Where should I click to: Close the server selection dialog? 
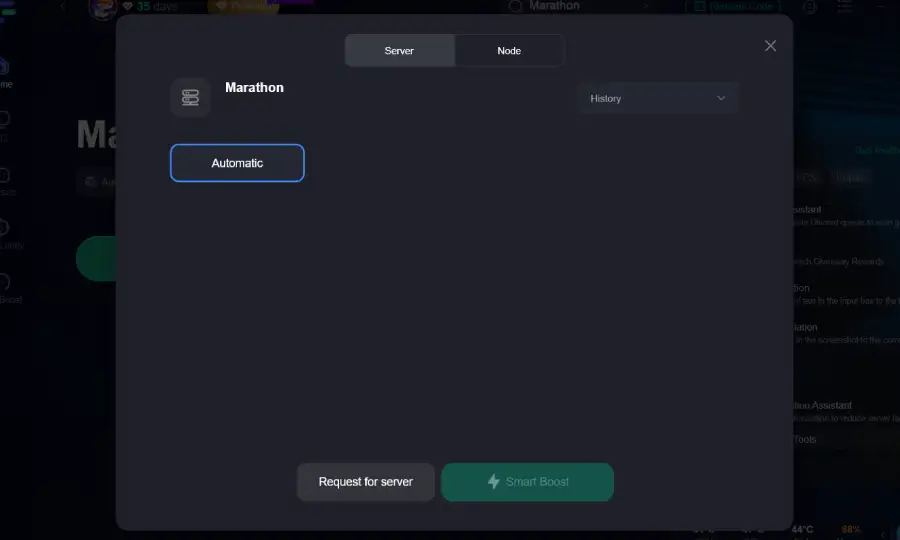pyautogui.click(x=770, y=46)
